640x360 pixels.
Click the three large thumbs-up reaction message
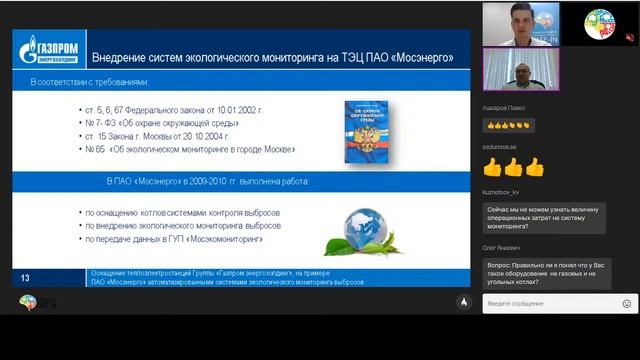coord(513,167)
